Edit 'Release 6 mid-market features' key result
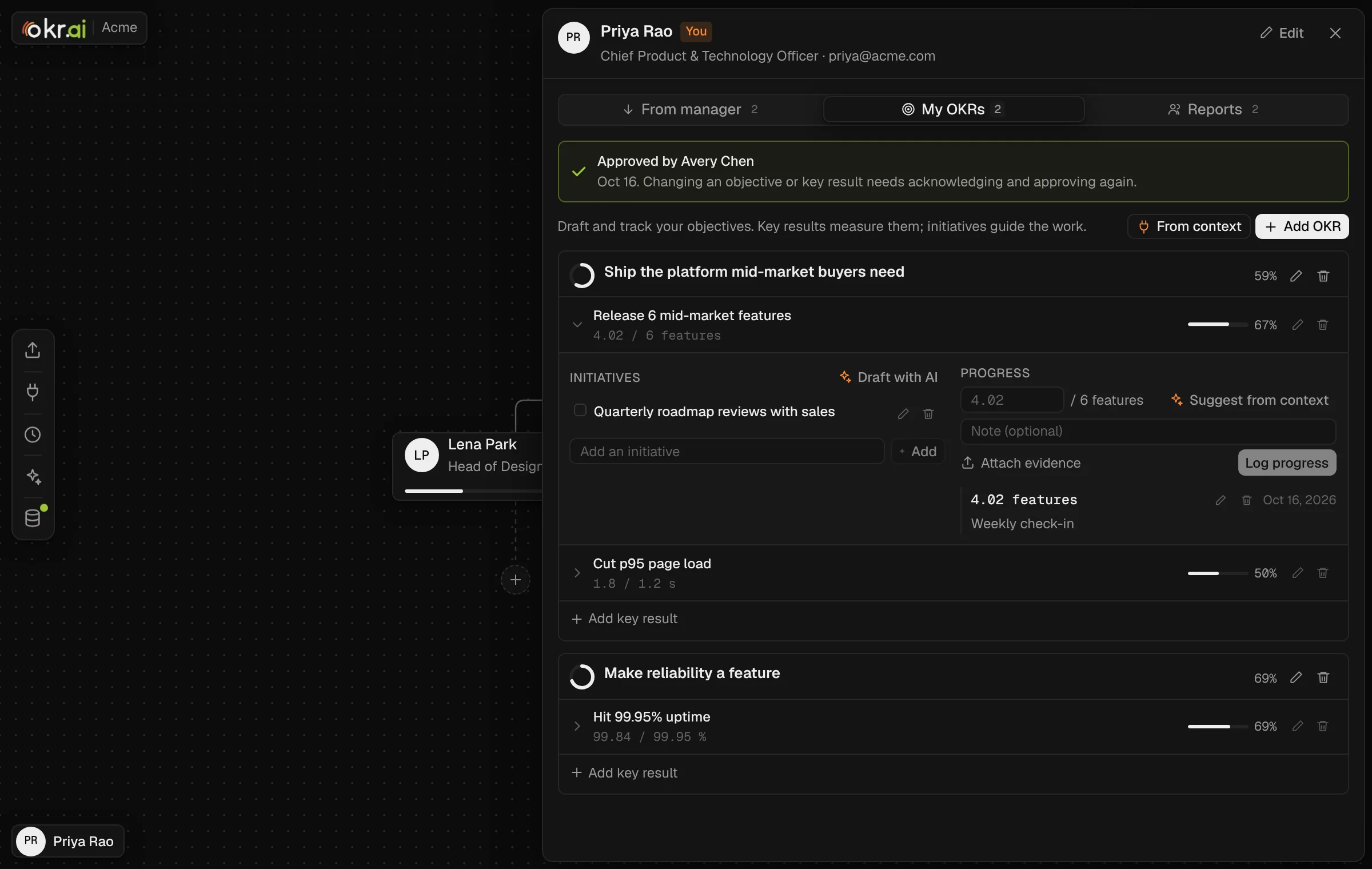 coord(1298,325)
